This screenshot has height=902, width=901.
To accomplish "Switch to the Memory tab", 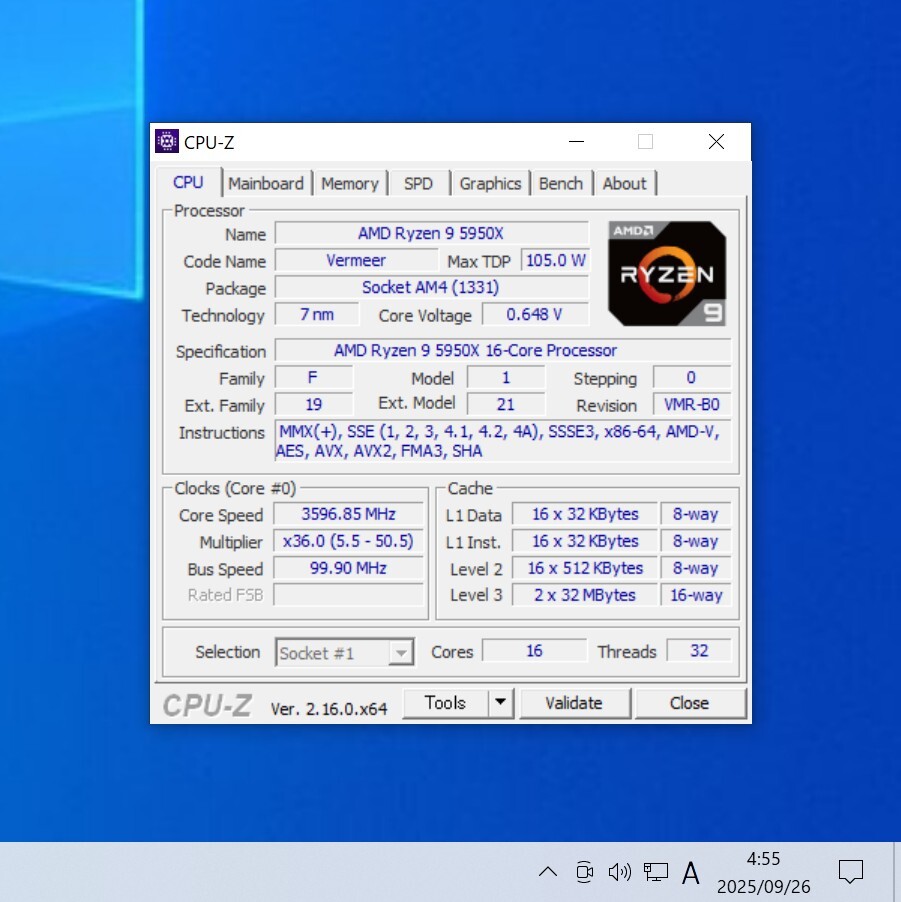I will [x=350, y=183].
